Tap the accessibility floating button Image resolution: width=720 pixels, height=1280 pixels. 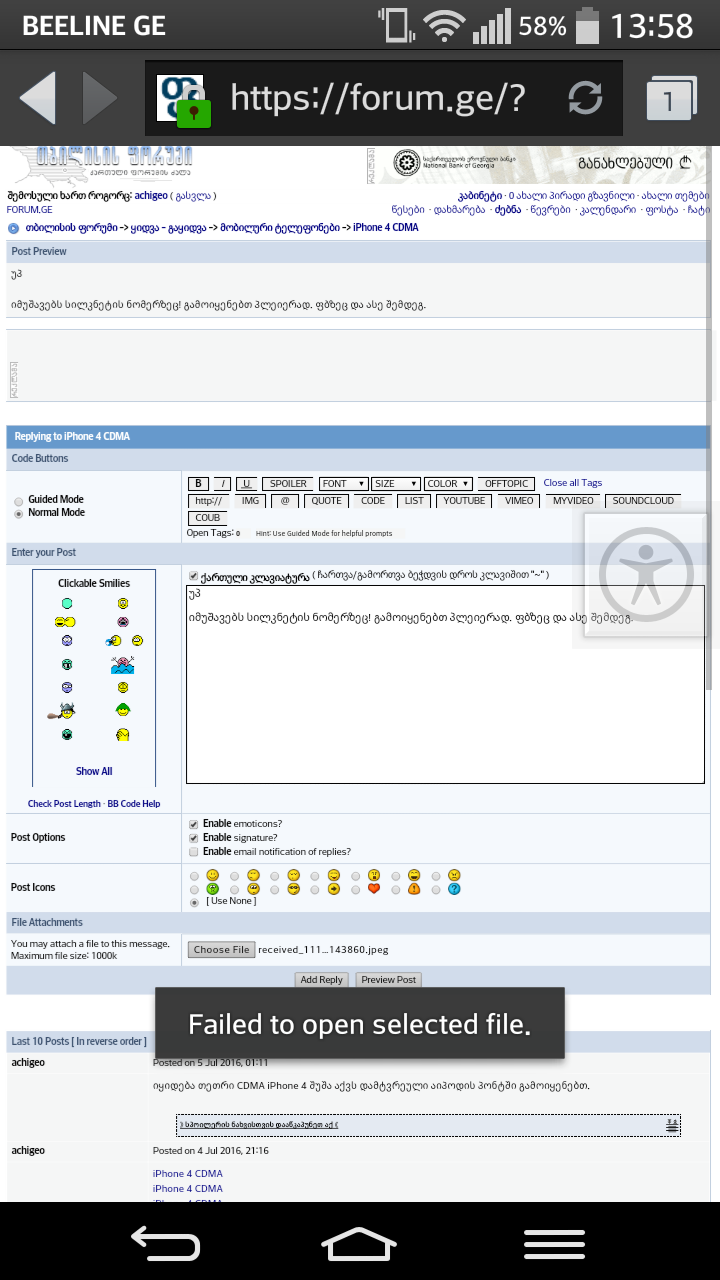646,576
